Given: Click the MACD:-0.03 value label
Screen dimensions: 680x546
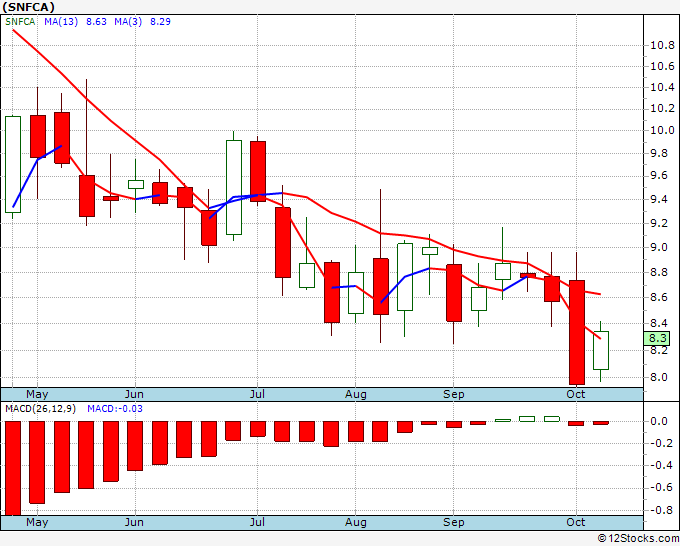Looking at the screenshot, I should (115, 409).
